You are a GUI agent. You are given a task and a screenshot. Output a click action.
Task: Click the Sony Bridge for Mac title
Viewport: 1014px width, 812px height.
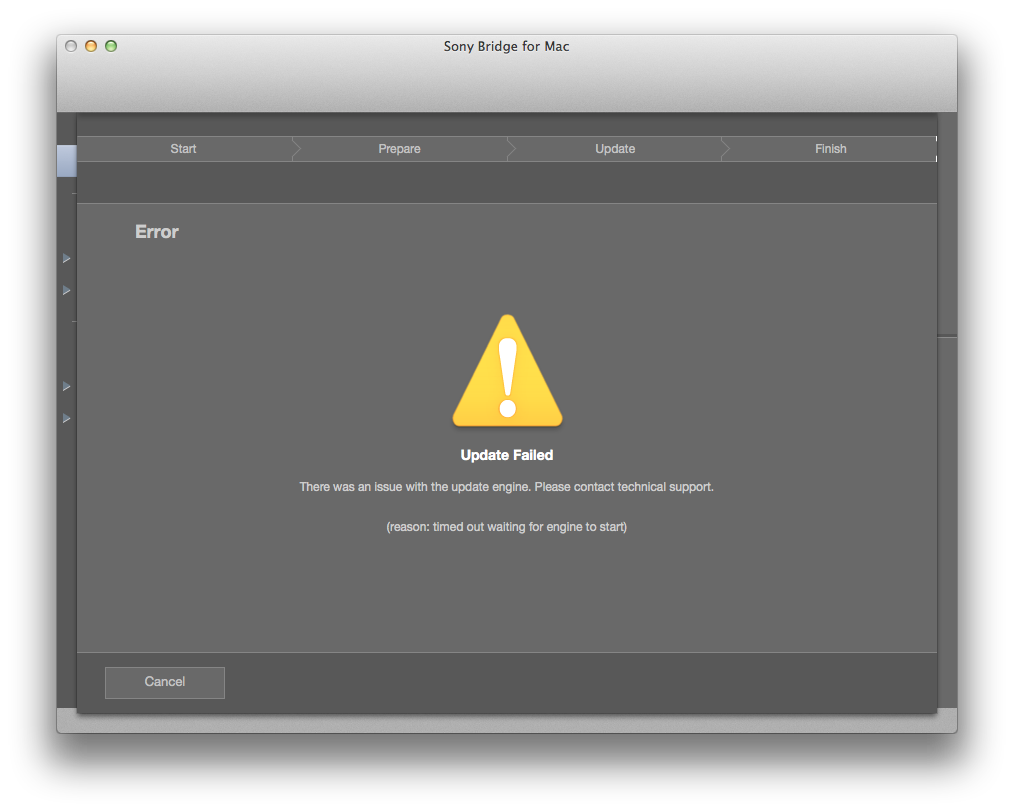pyautogui.click(x=506, y=46)
